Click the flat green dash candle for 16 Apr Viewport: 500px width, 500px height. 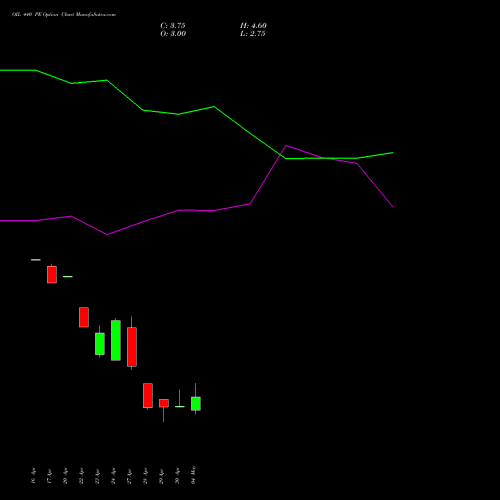pos(36,260)
